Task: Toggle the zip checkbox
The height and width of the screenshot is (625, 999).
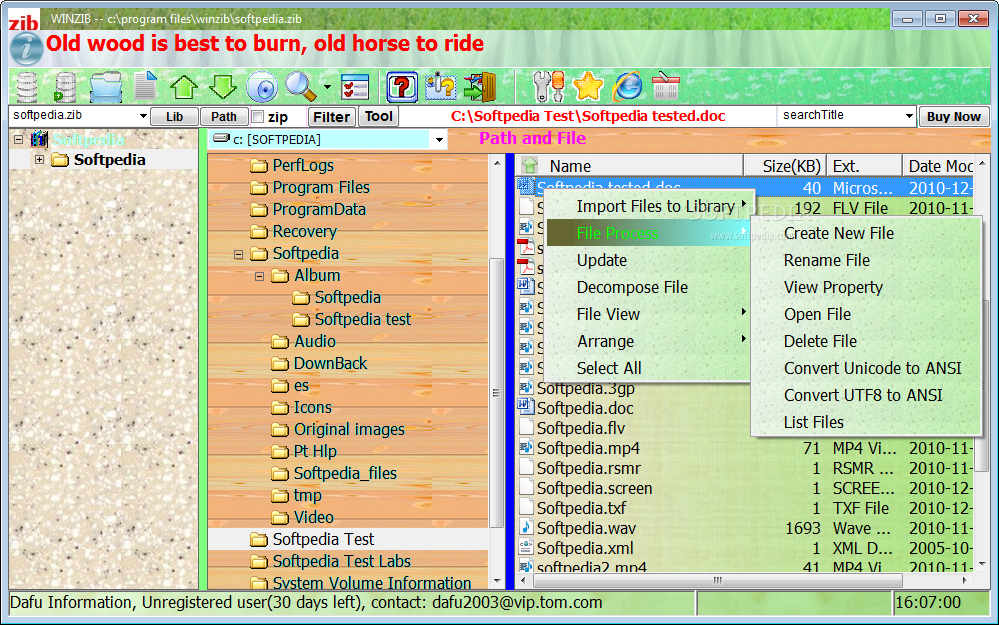Action: (257, 117)
